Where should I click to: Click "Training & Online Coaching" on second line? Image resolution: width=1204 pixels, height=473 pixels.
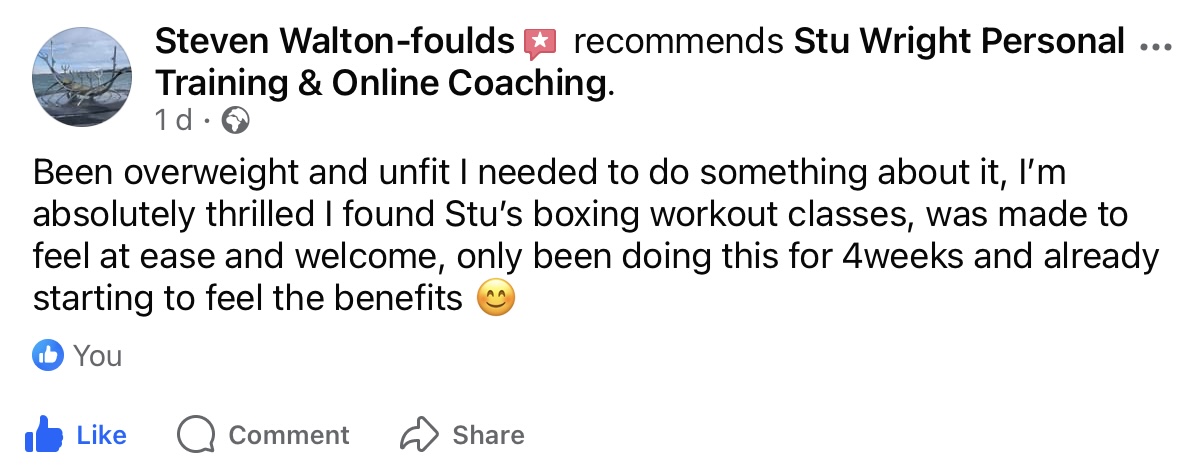[x=380, y=83]
